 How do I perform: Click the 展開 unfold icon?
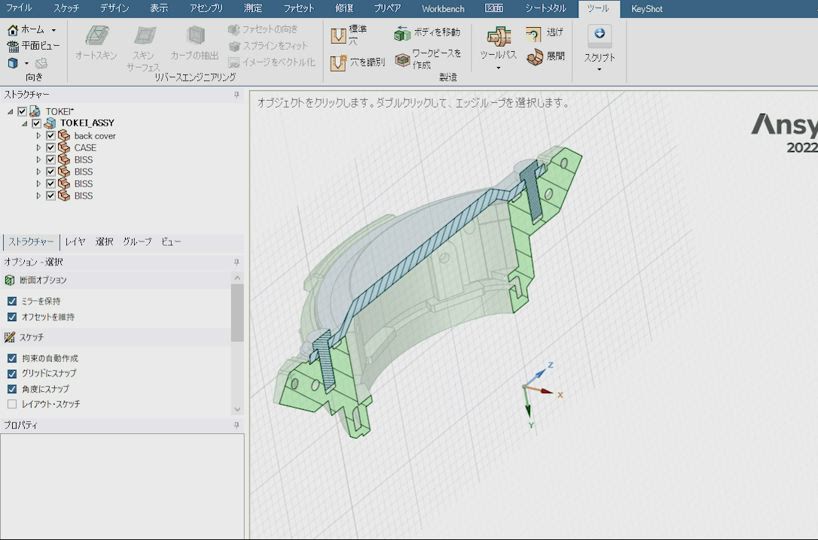[x=535, y=57]
